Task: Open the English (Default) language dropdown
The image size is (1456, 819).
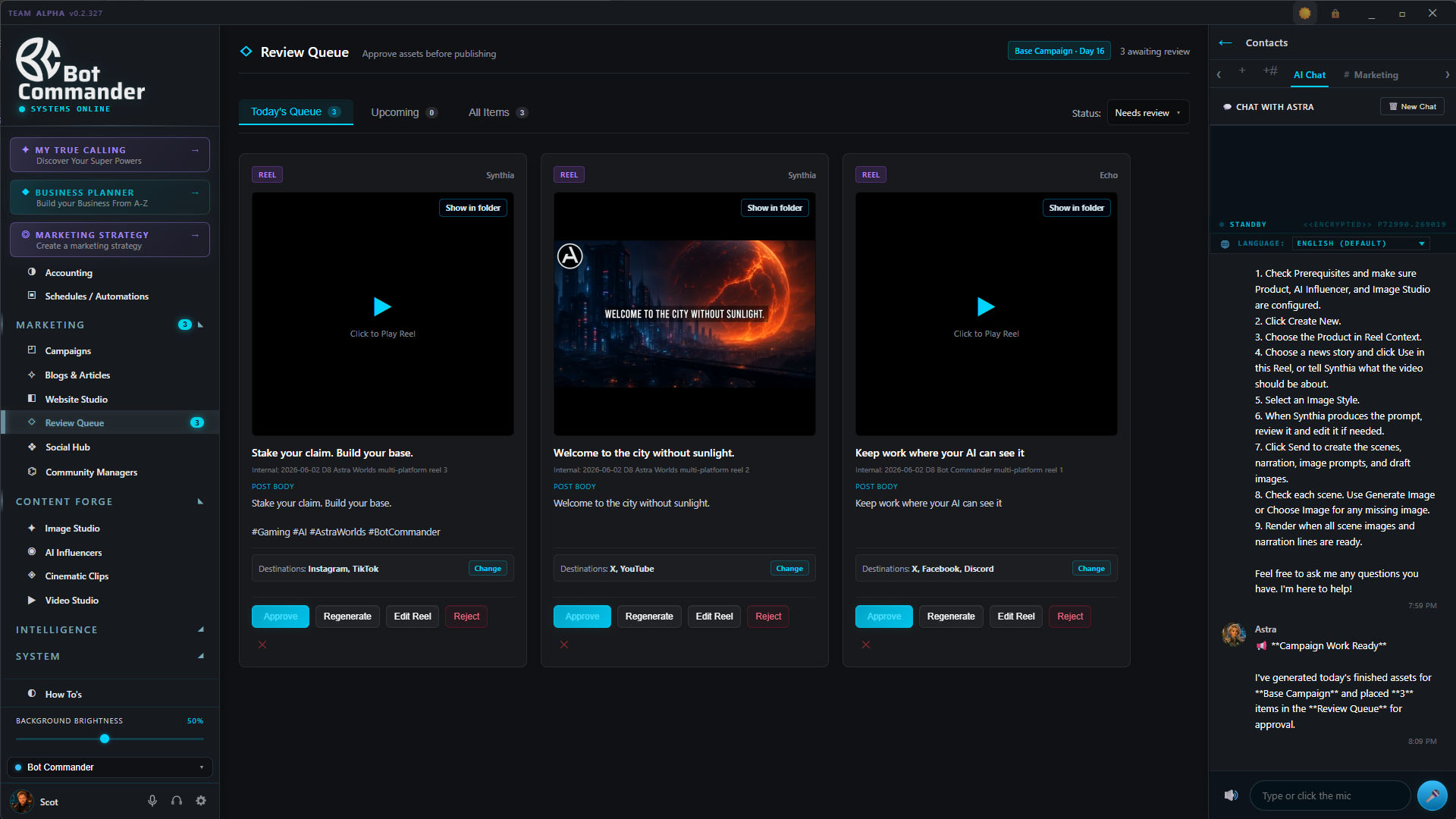Action: point(1361,243)
